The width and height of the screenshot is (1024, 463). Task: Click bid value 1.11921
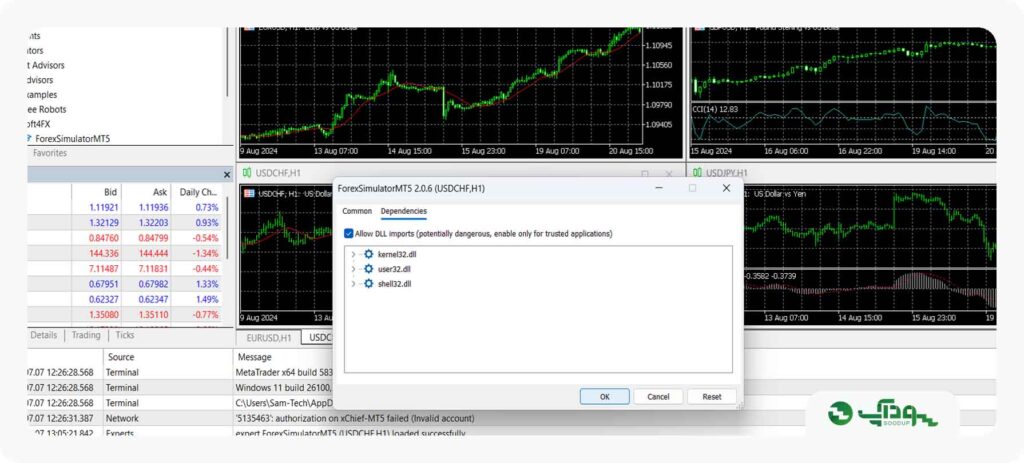coord(103,207)
